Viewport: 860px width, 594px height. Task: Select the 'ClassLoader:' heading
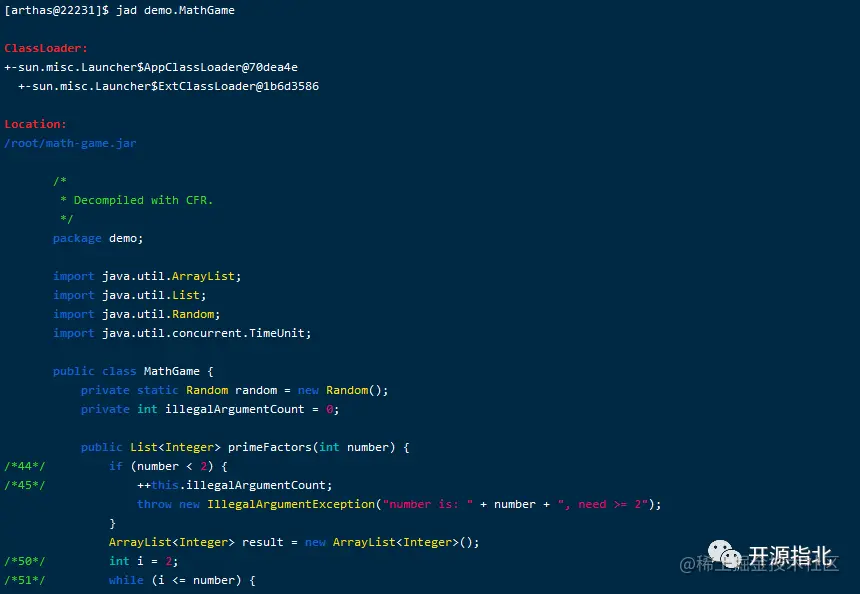(x=46, y=48)
